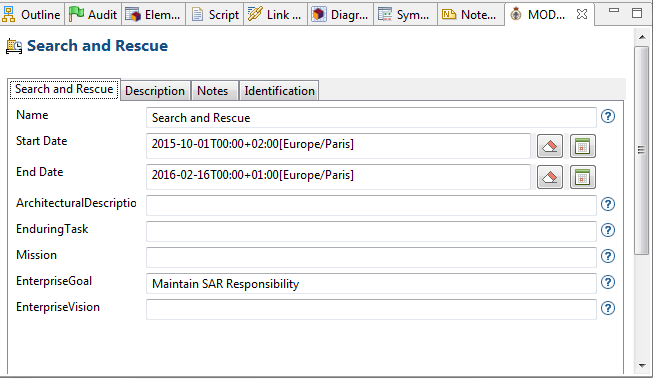653x379 pixels.
Task: Clear the Start Date with eraser icon
Action: point(550,146)
